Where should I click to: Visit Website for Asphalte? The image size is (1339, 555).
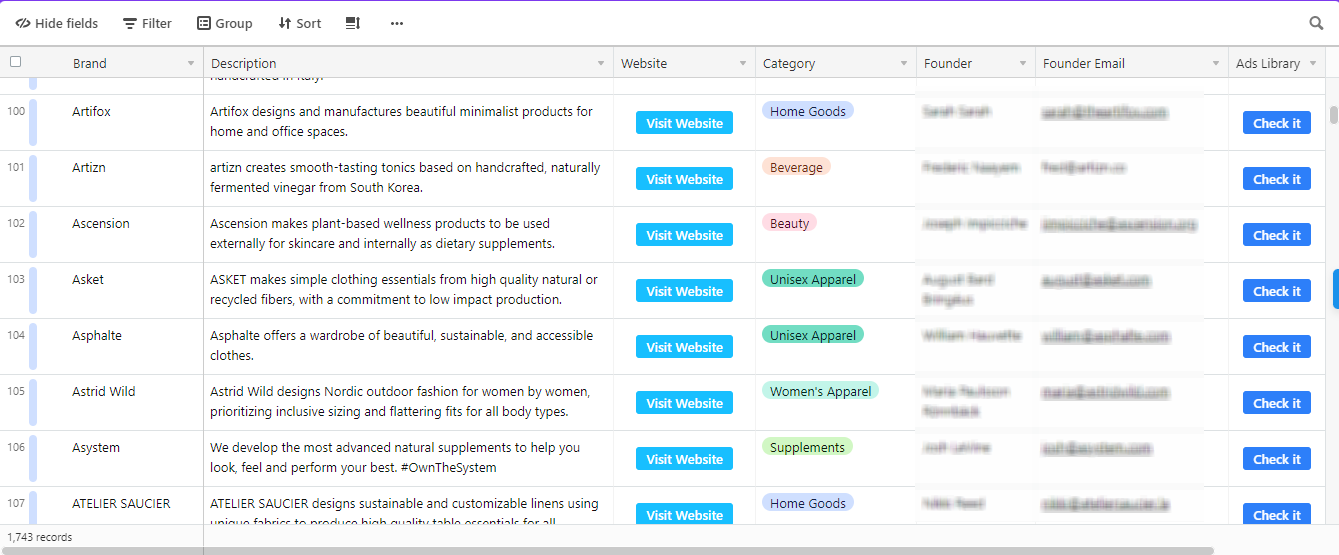coord(684,347)
